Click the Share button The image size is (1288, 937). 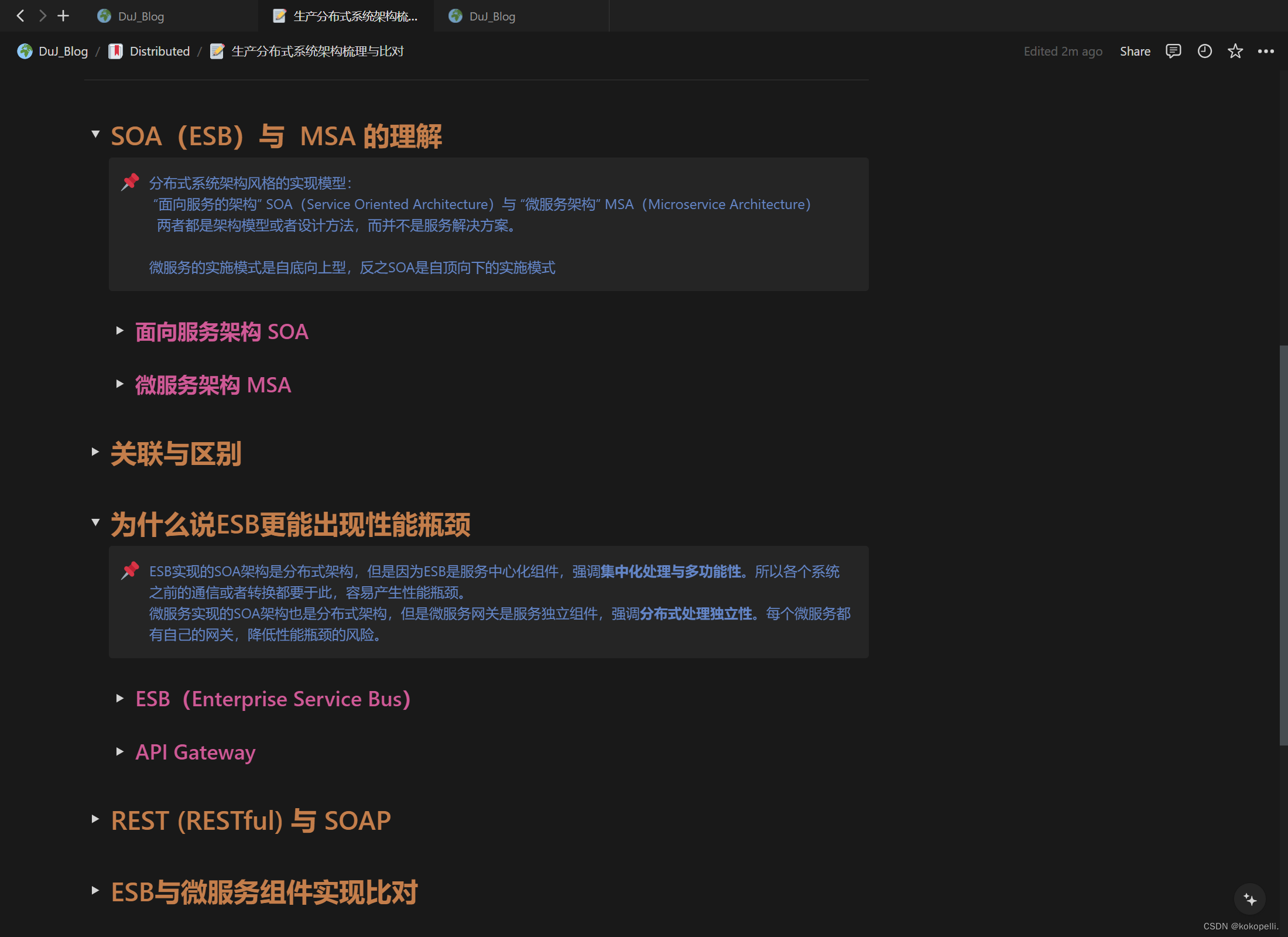pyautogui.click(x=1135, y=52)
